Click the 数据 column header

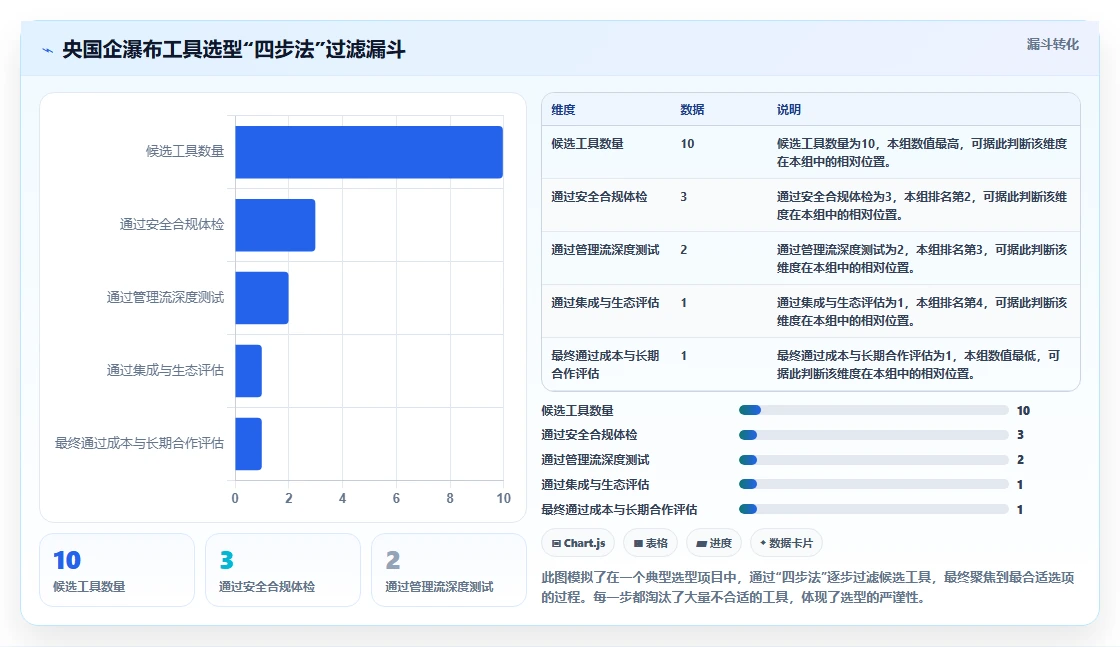coord(692,110)
